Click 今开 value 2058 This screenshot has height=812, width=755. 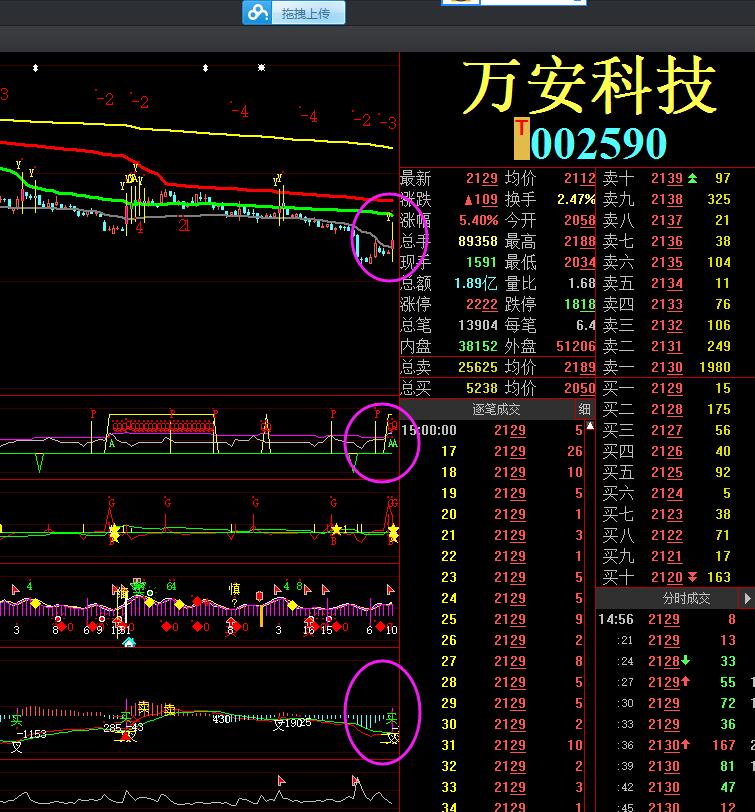click(x=579, y=221)
